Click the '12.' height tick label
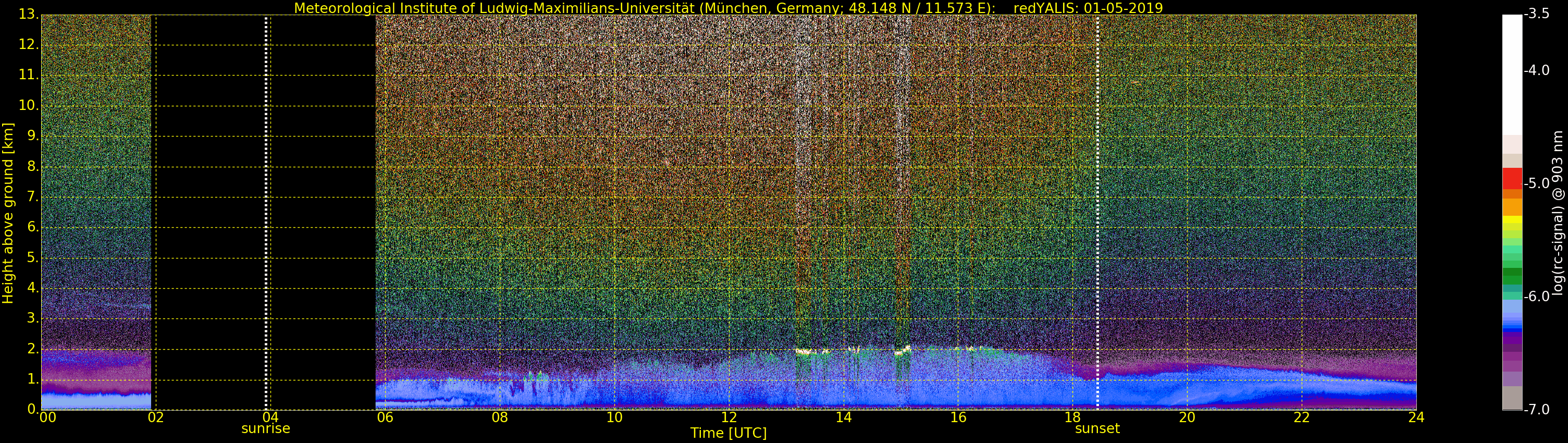 [29, 44]
